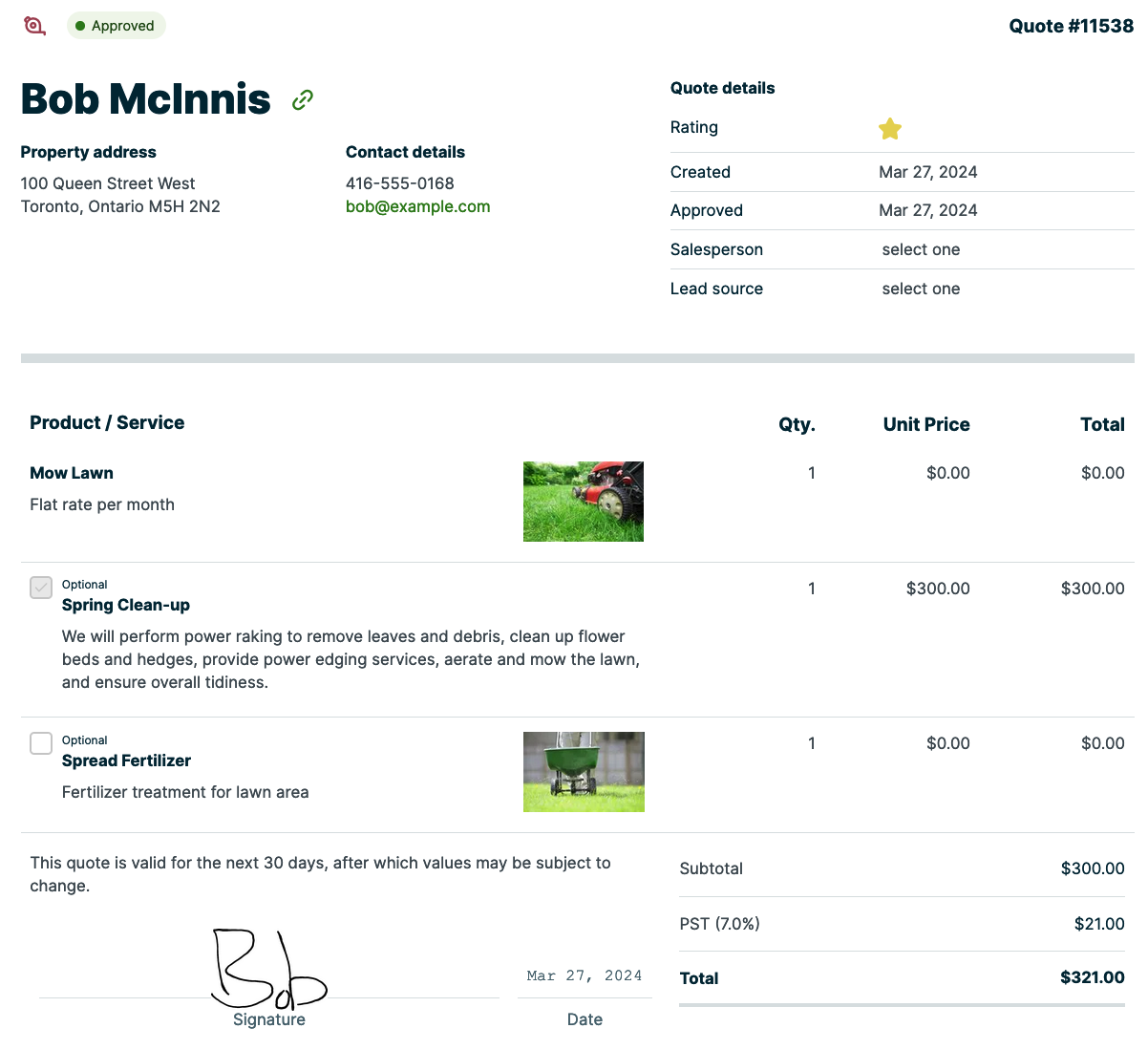Click the phone number 416-555-0168
Viewport: 1148px width, 1050px height.
coord(399,183)
